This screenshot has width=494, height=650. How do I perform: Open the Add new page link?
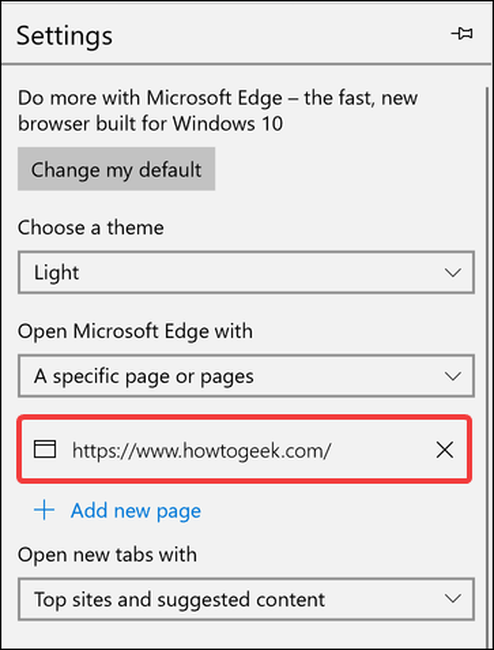click(136, 511)
